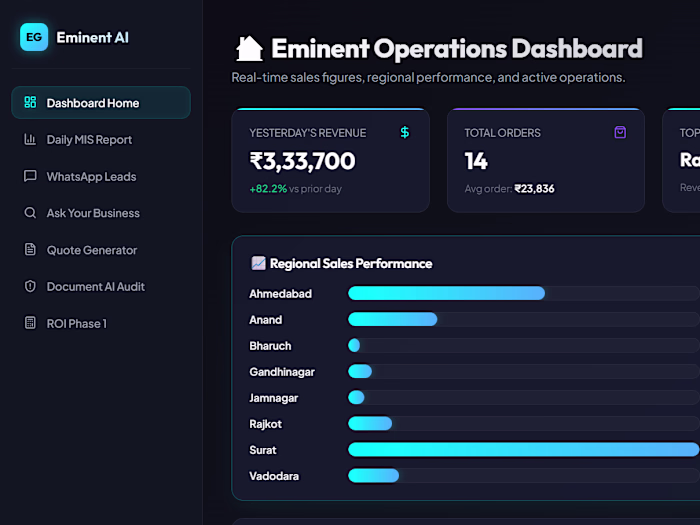This screenshot has height=525, width=700.
Task: Click the dollar icon on revenue card
Action: pos(404,132)
